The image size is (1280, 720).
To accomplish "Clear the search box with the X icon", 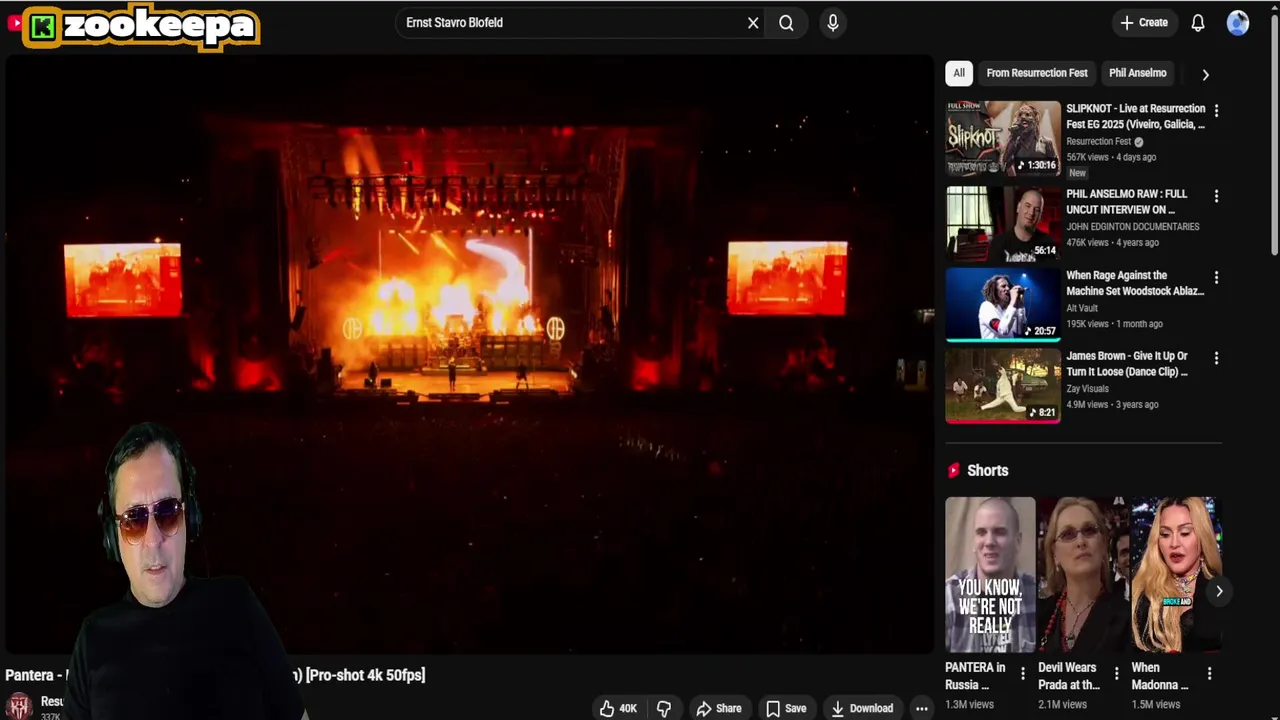I will (x=753, y=23).
